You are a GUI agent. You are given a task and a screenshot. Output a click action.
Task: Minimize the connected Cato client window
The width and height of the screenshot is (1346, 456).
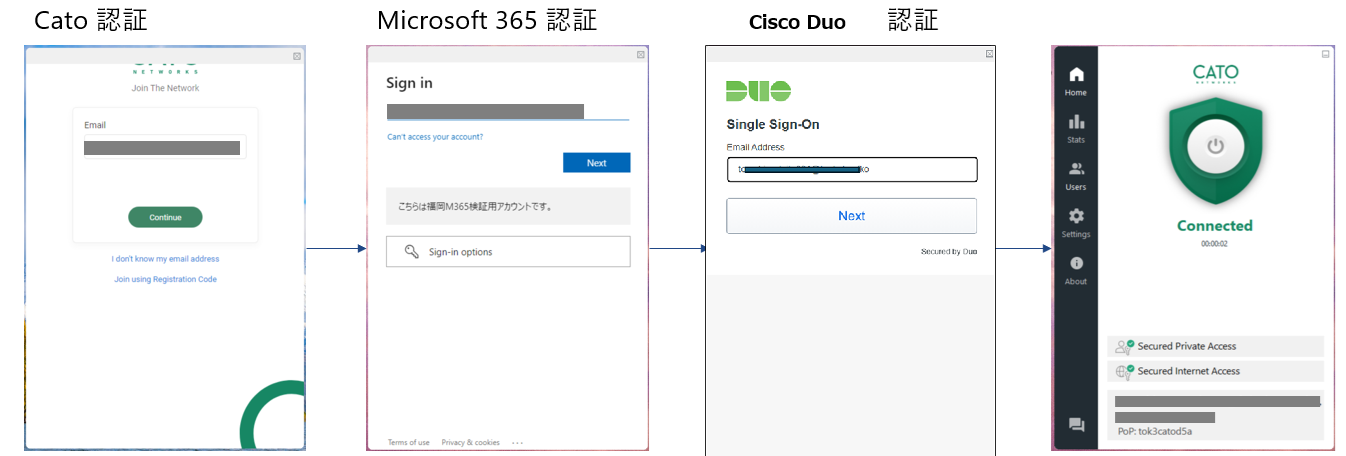[x=1326, y=54]
